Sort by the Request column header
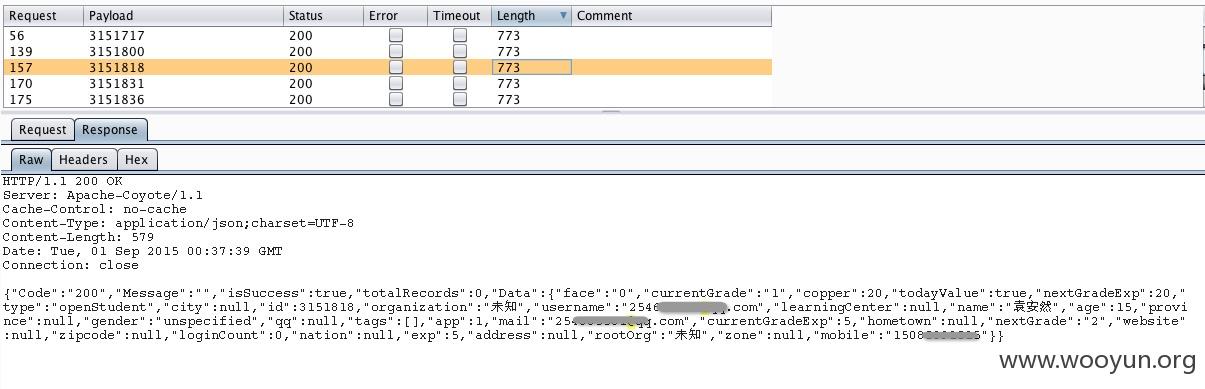The width and height of the screenshot is (1205, 389). 42,16
